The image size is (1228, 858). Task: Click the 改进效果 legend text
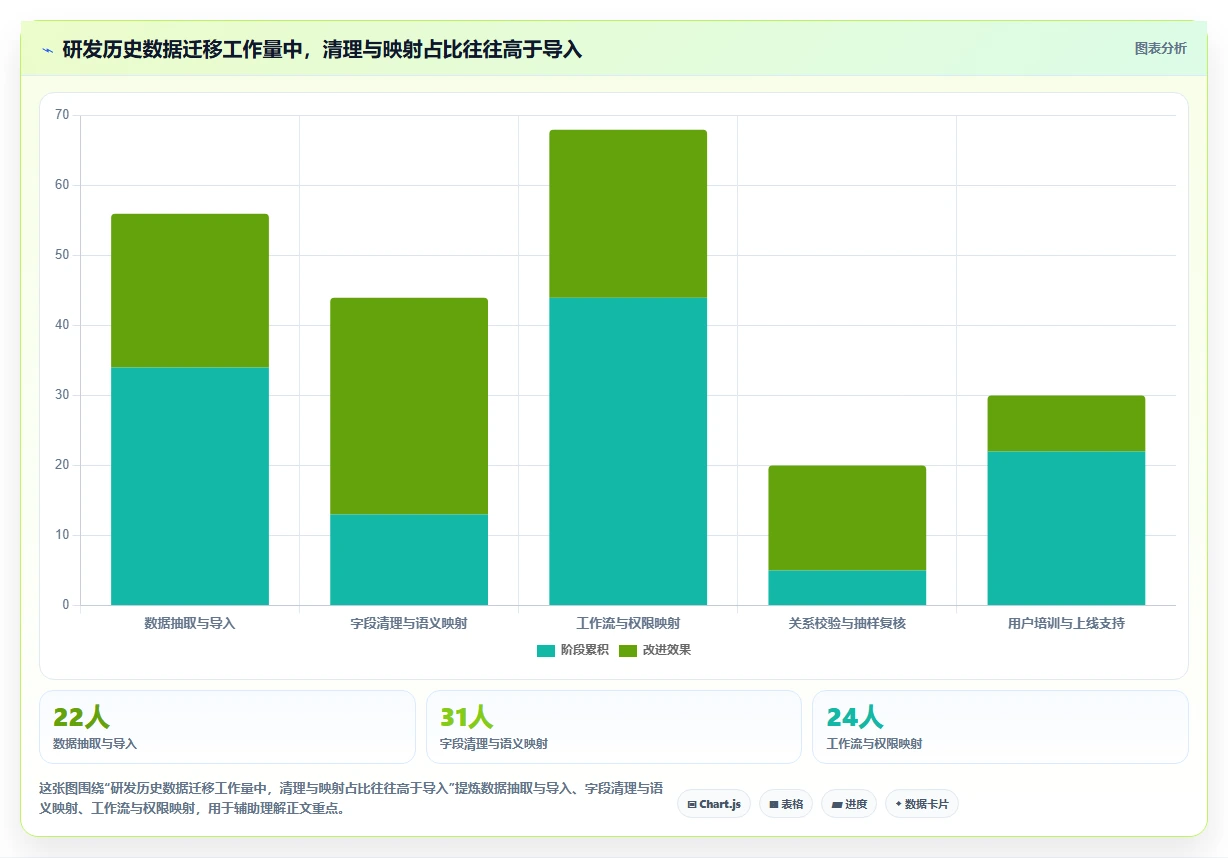[667, 650]
